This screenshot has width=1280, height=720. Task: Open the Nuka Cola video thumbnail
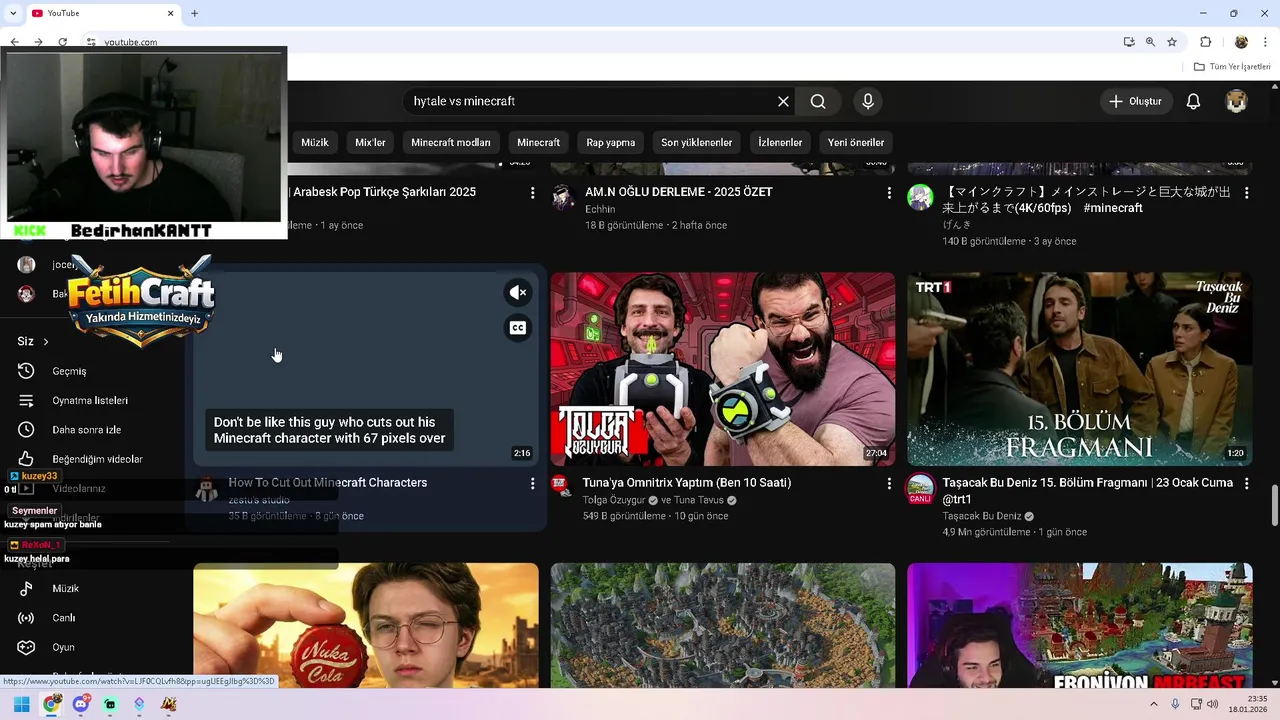[x=366, y=625]
